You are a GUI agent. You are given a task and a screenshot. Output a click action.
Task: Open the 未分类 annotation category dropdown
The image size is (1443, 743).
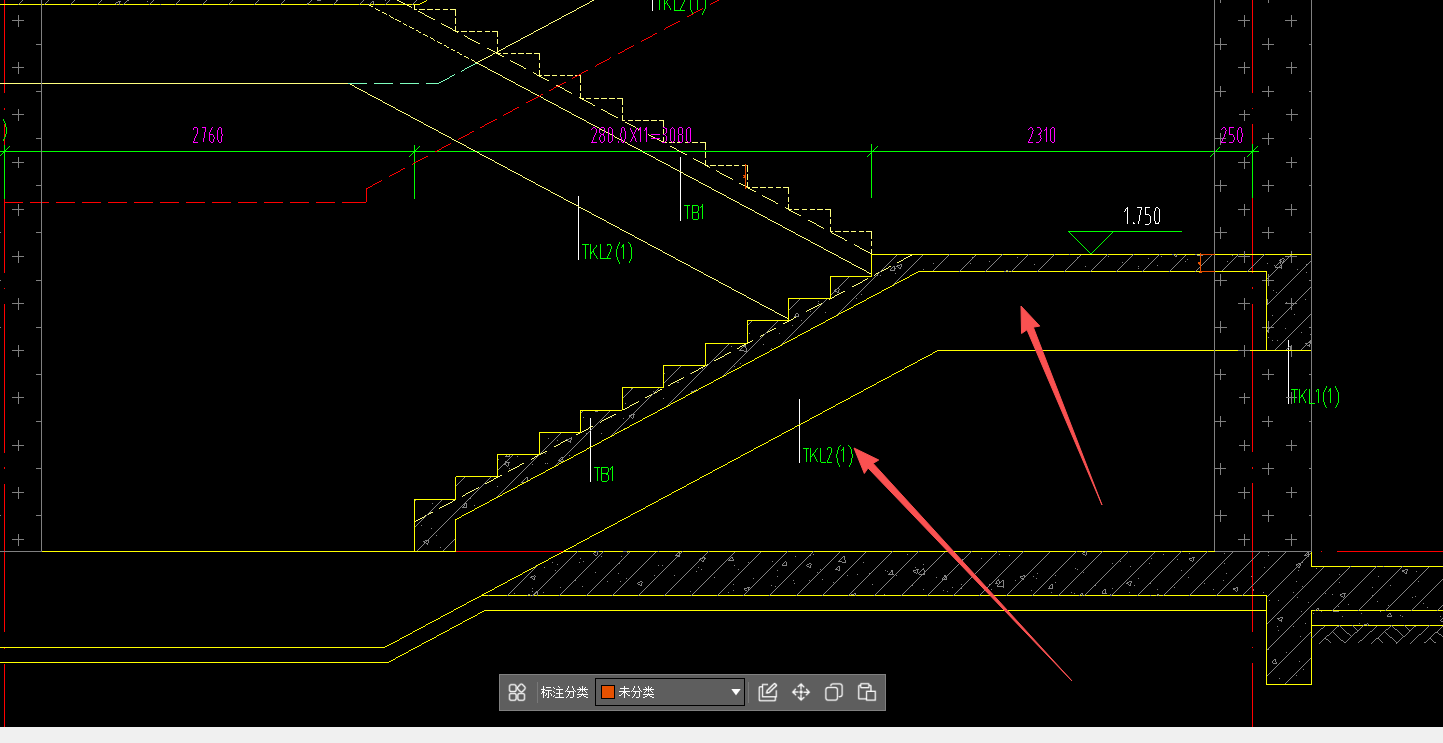[670, 692]
